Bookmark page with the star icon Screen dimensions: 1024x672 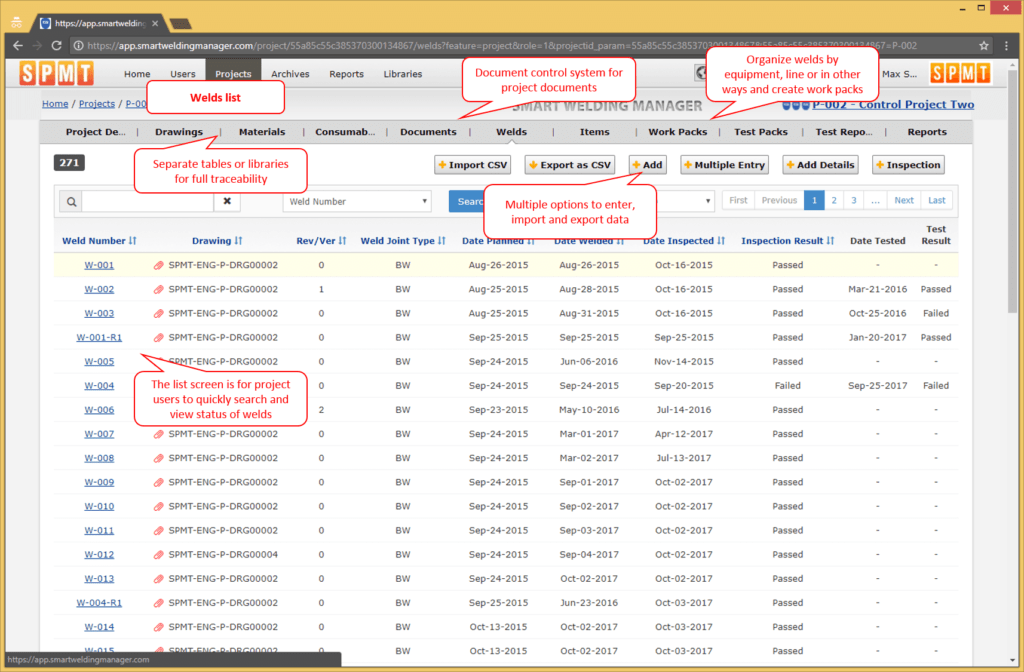click(x=984, y=46)
